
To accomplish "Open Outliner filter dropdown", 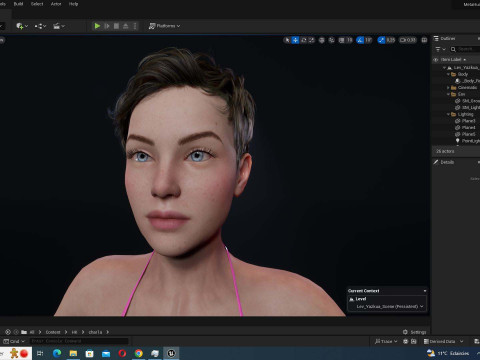I will click(440, 49).
